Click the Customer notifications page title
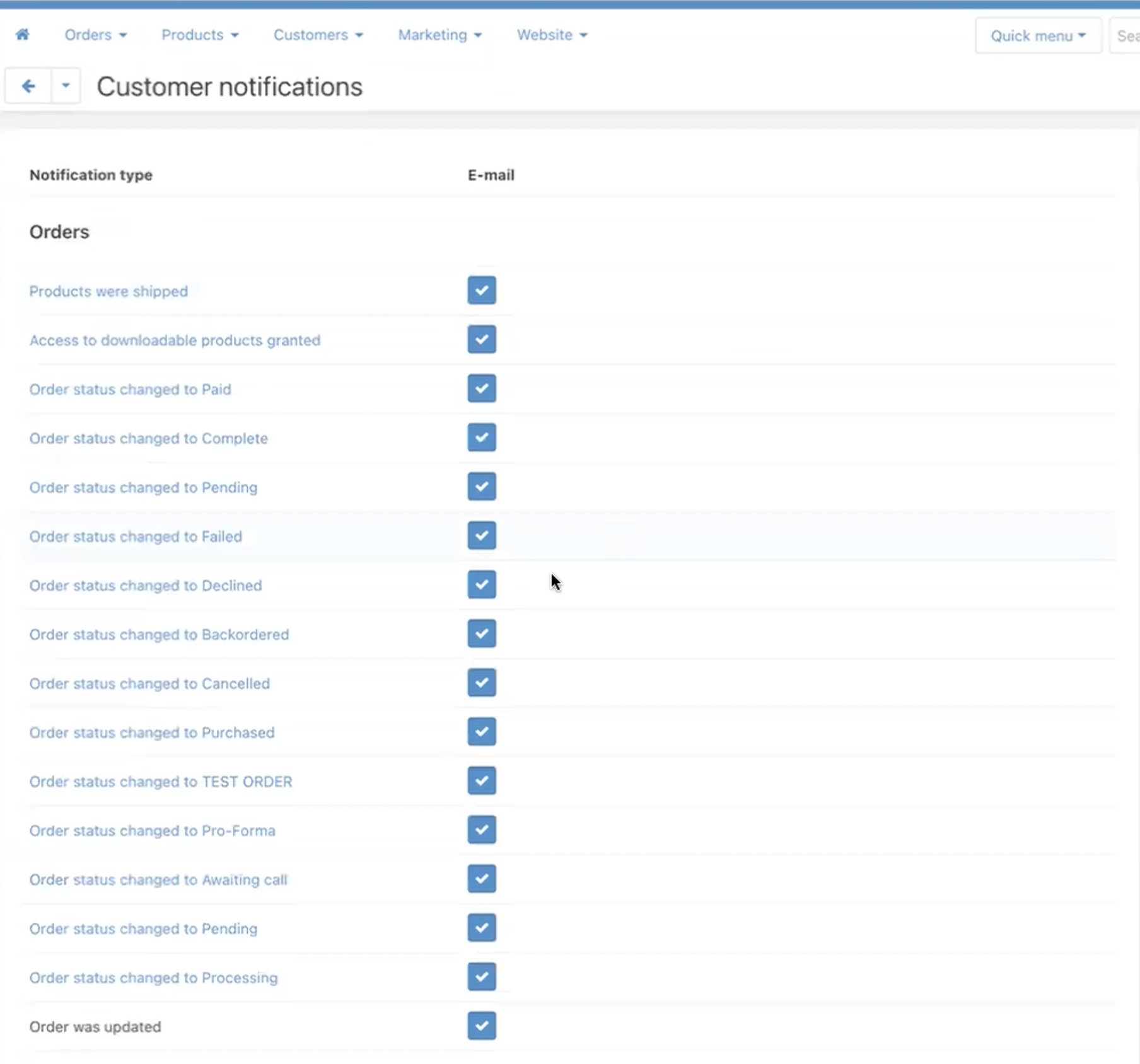Viewport: 1140px width, 1064px height. pyautogui.click(x=230, y=87)
